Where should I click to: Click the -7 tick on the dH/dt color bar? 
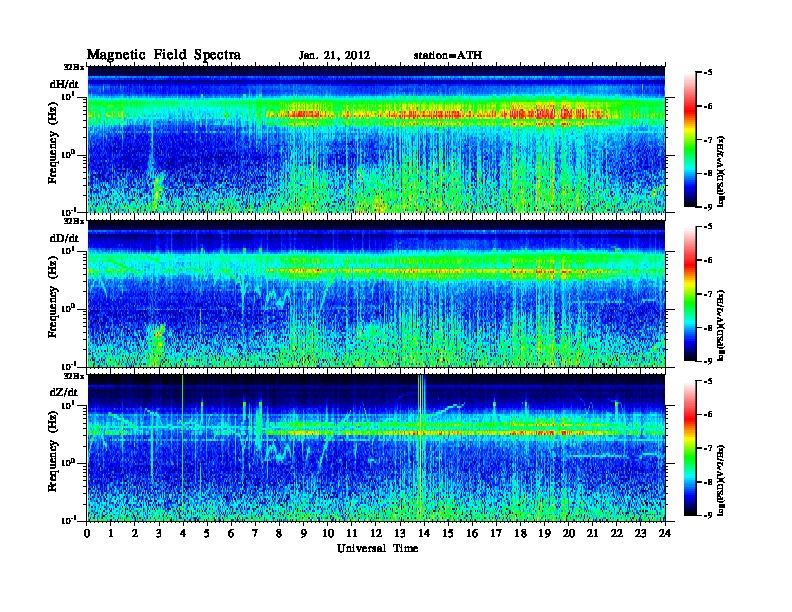[x=708, y=140]
